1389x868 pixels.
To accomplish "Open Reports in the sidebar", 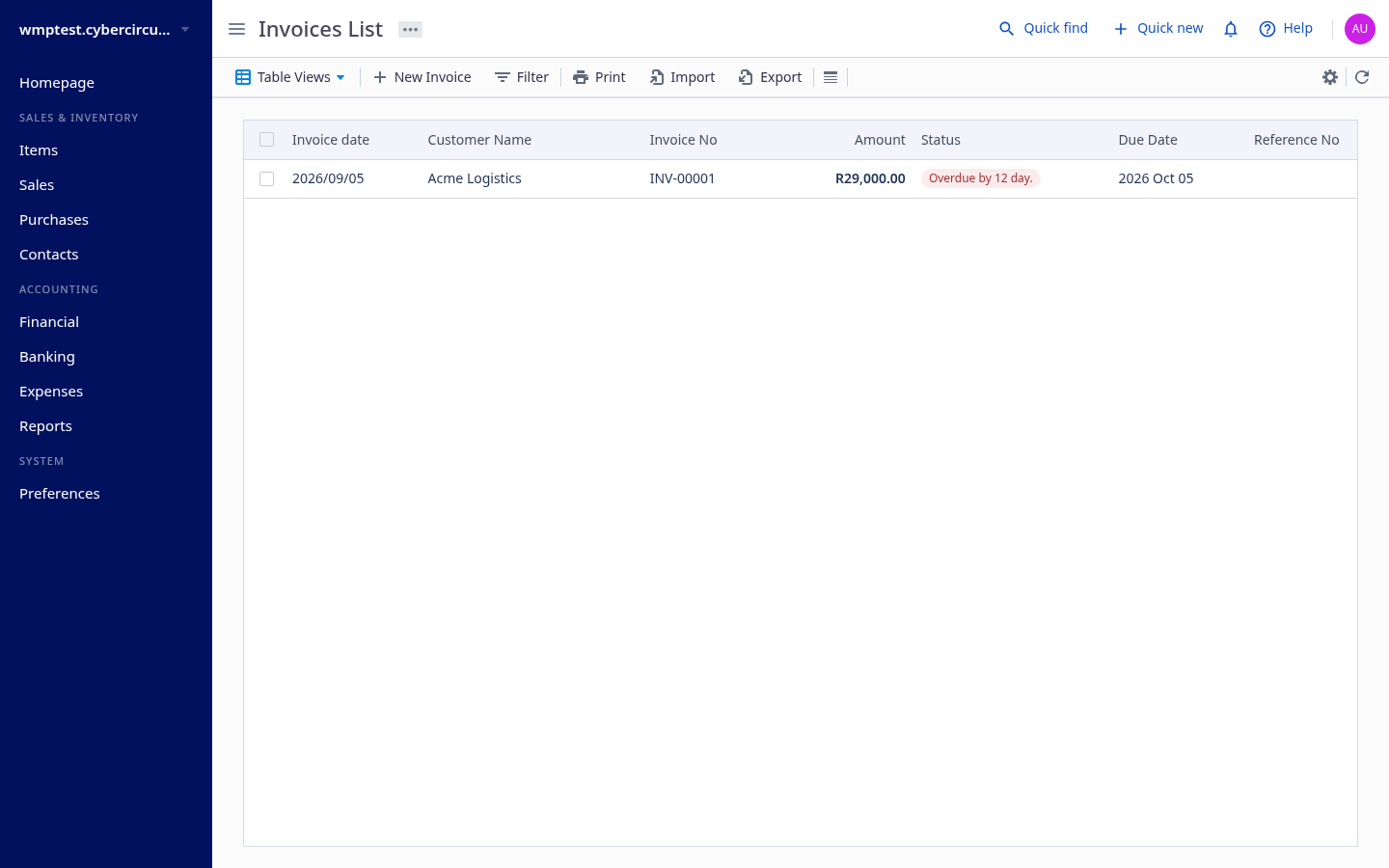I will coord(45,426).
